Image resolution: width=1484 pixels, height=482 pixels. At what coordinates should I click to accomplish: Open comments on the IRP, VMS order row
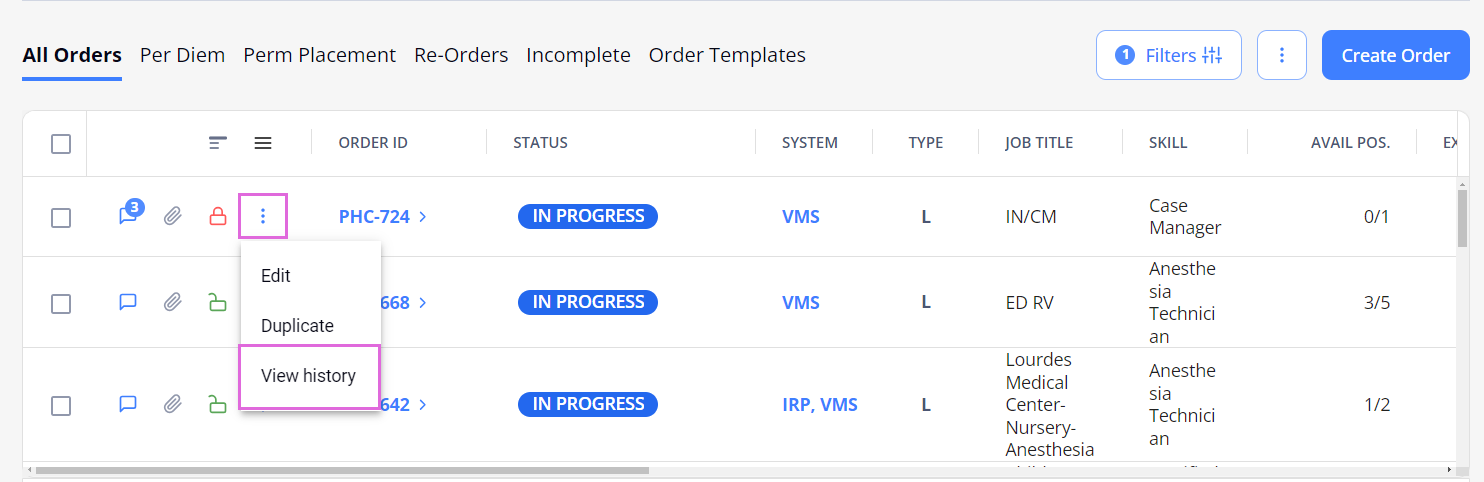128,404
